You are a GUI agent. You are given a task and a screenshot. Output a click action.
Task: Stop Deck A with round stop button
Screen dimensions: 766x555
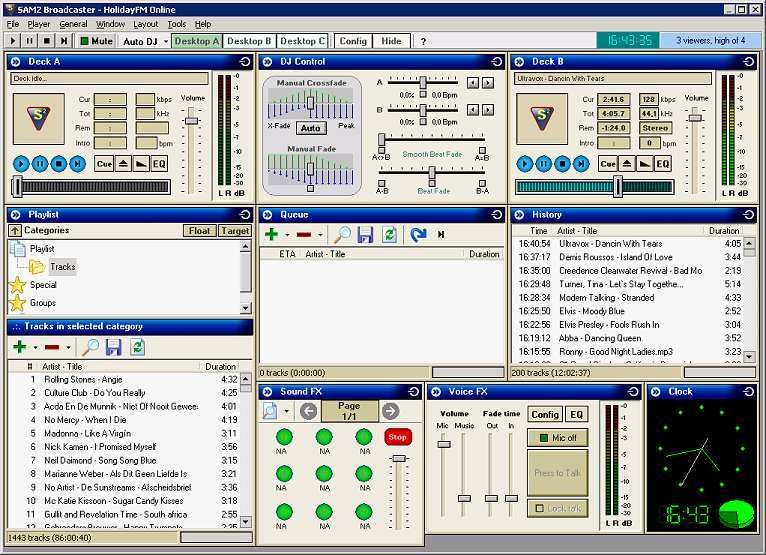point(59,164)
